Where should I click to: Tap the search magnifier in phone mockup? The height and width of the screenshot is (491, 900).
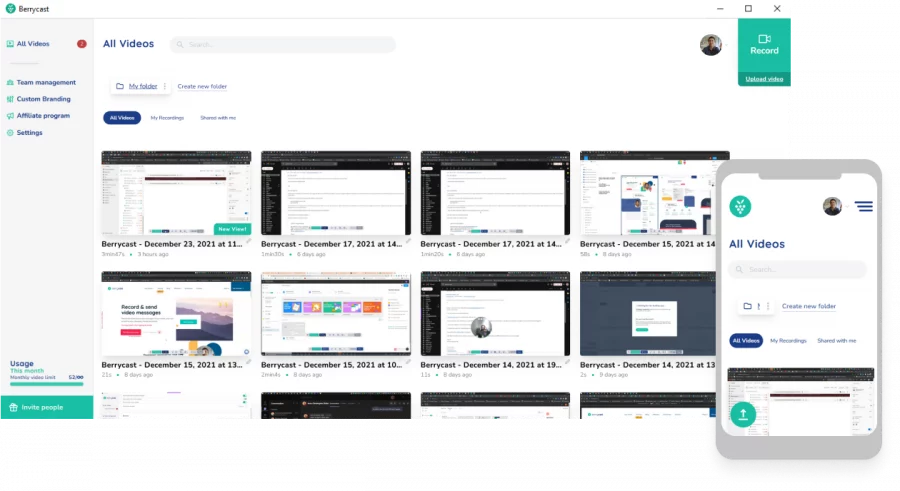(739, 269)
